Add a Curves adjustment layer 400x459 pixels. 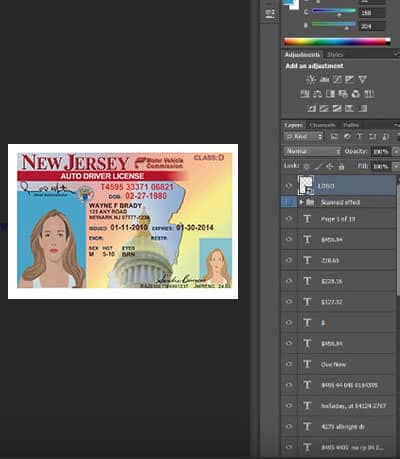pos(337,79)
